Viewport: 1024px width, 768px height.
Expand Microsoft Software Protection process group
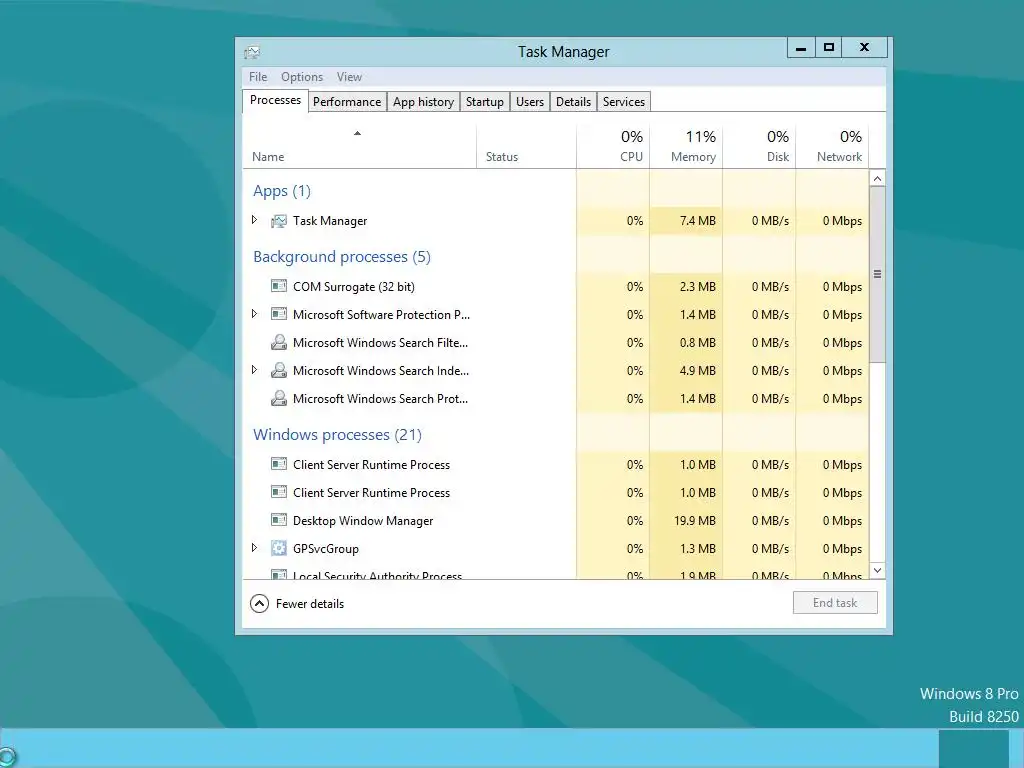[255, 314]
